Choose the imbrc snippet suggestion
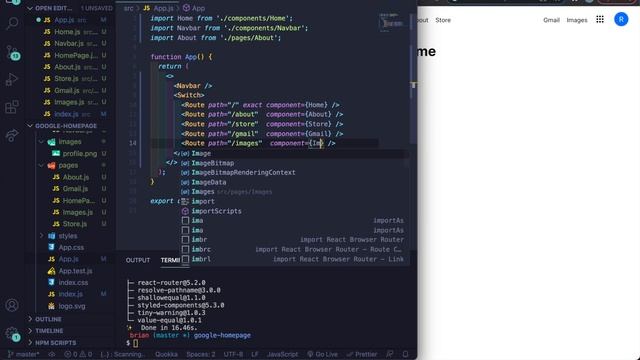Viewport: 640px width, 360px height. [x=294, y=249]
